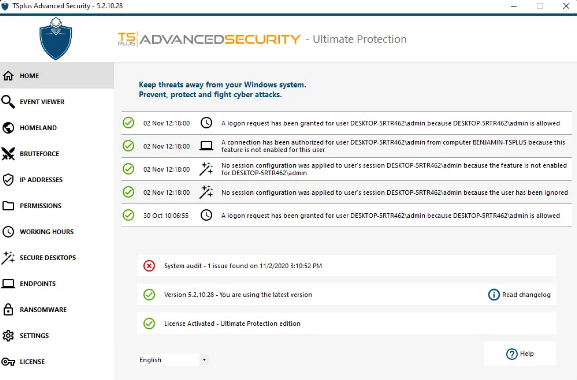The height and width of the screenshot is (380, 577).
Task: Click the Help button
Action: [520, 354]
